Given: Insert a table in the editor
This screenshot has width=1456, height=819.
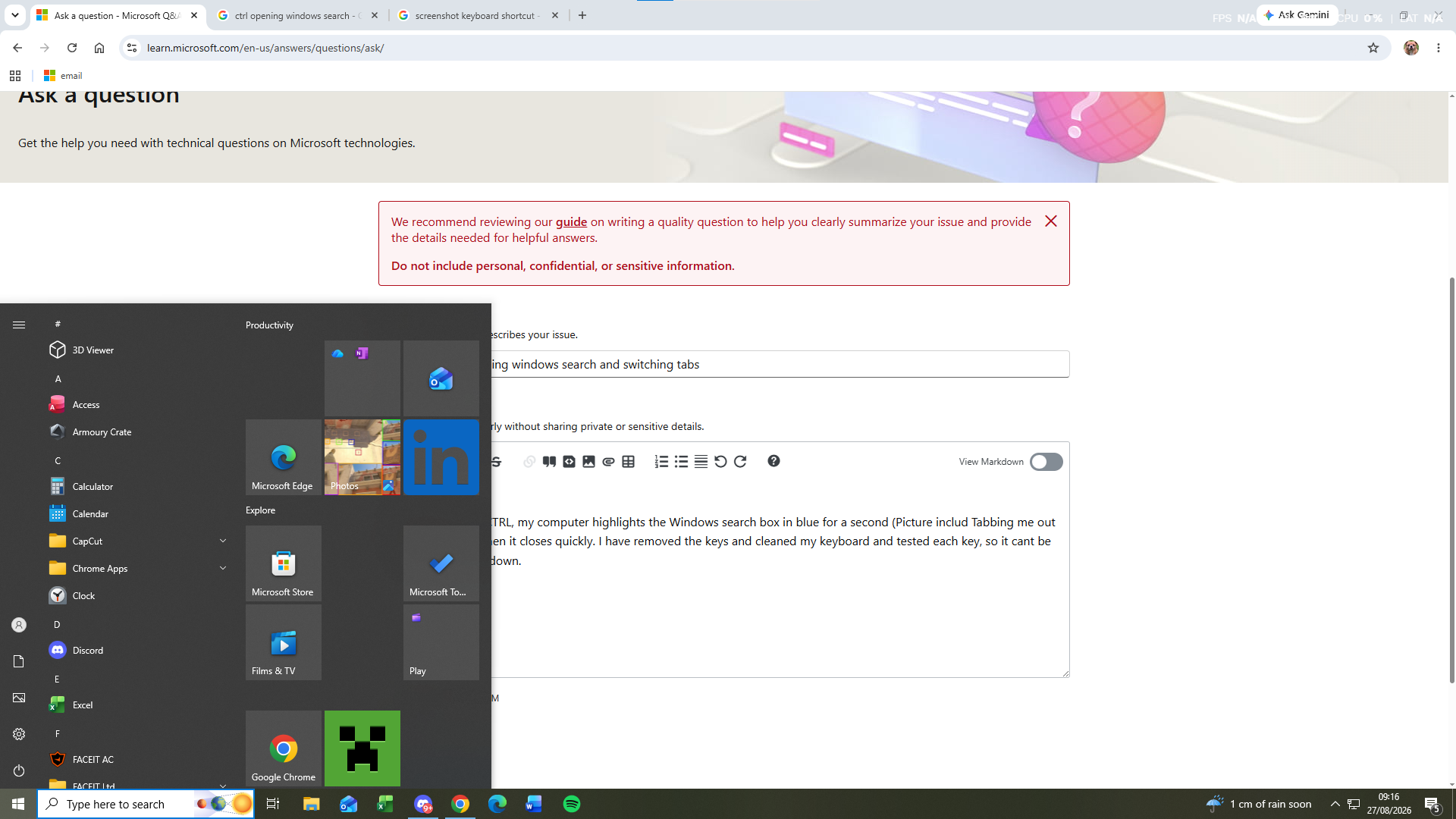Looking at the screenshot, I should point(628,462).
